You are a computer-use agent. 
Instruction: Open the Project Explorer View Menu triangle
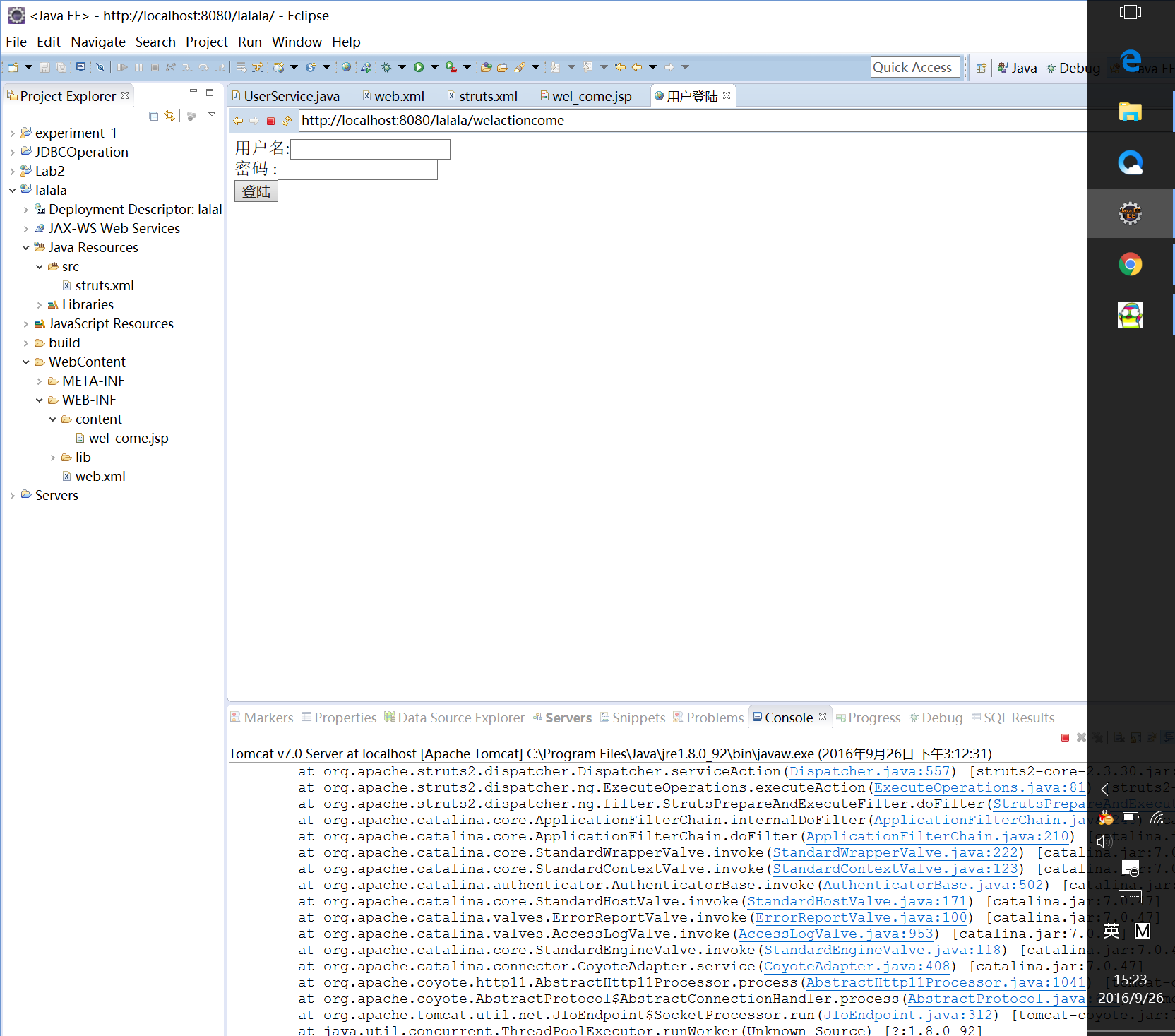click(x=211, y=114)
